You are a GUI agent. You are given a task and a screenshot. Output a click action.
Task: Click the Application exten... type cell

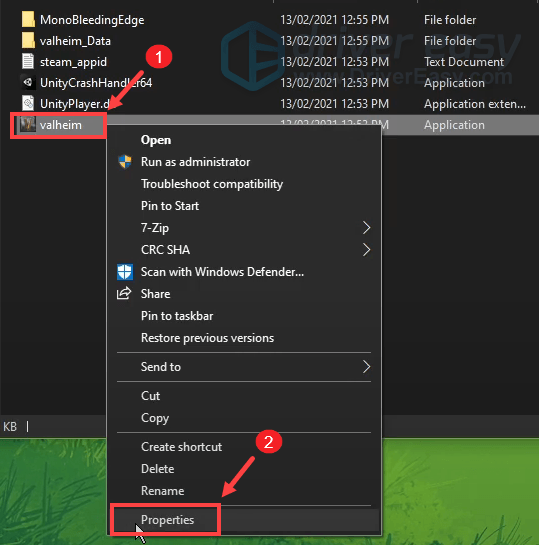coord(475,104)
